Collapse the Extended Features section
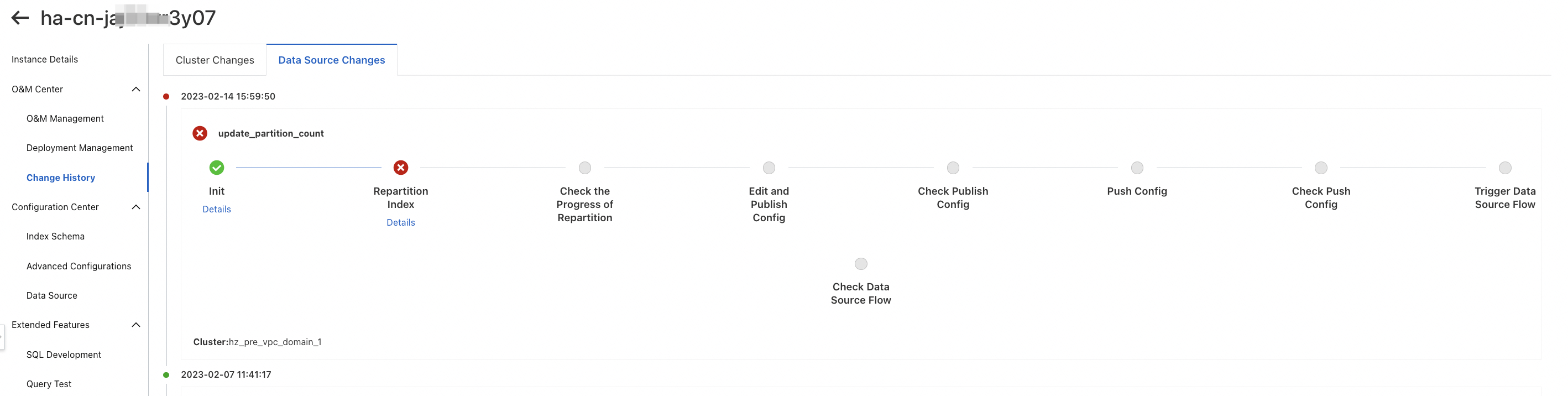 click(x=136, y=325)
